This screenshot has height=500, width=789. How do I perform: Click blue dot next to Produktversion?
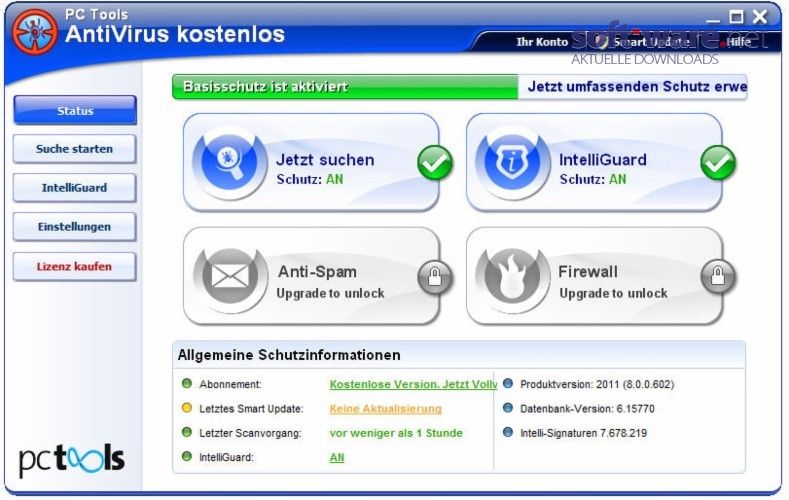click(508, 384)
